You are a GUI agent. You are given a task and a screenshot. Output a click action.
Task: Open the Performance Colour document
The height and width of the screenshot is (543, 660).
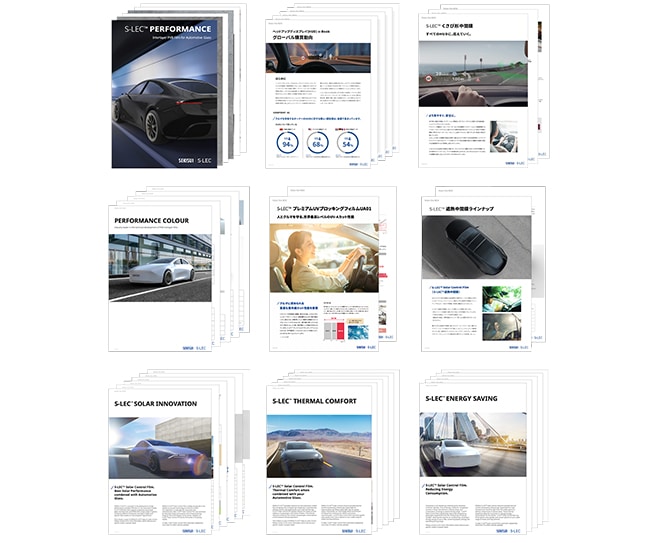160,278
